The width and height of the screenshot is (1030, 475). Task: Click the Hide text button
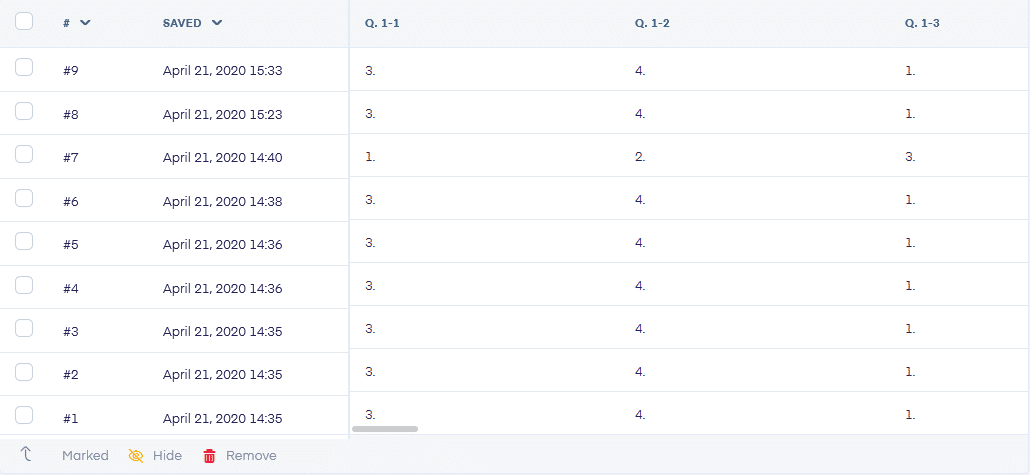pyautogui.click(x=168, y=455)
